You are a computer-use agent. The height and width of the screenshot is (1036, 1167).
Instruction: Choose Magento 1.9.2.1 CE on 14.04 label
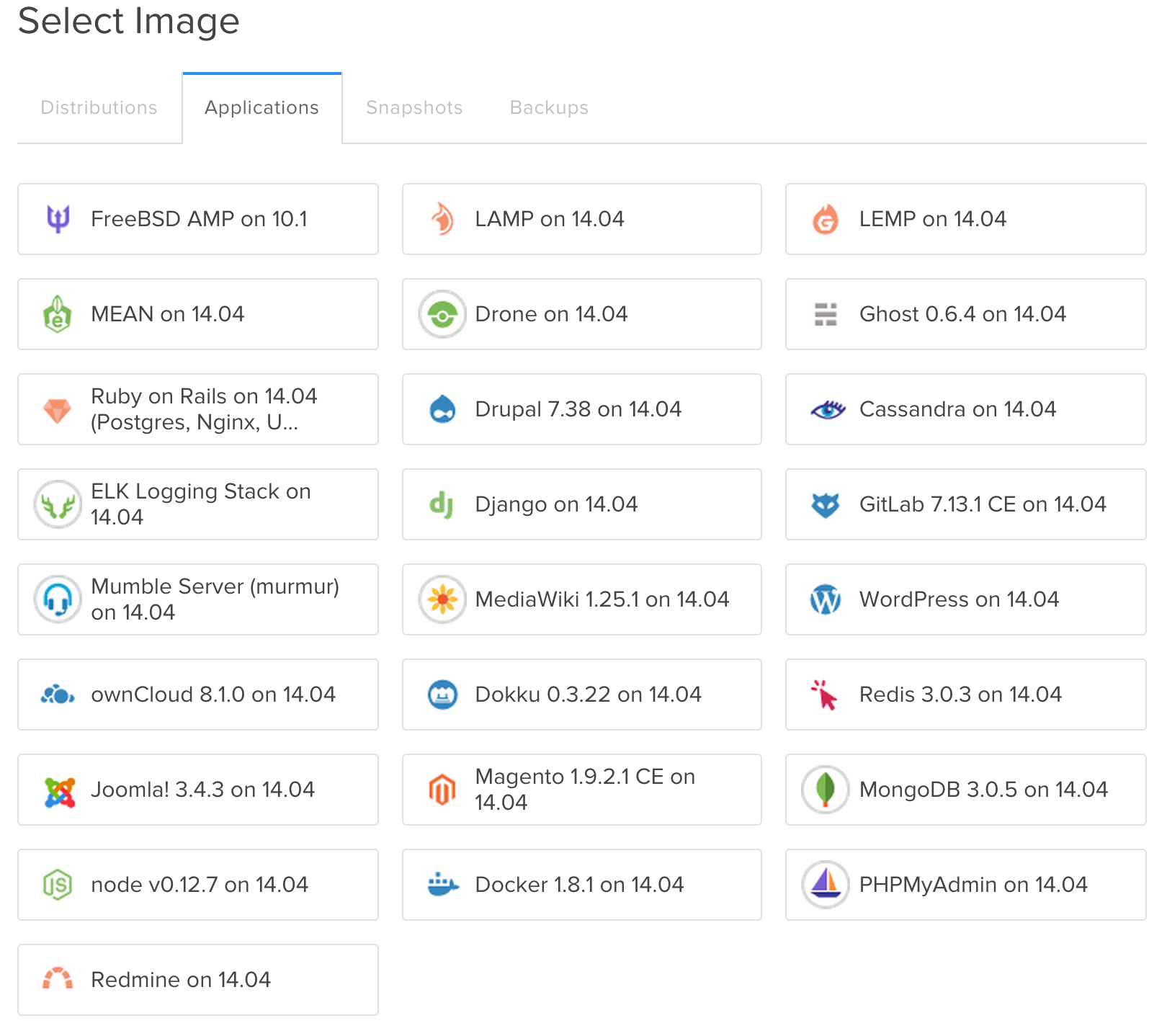pos(586,790)
